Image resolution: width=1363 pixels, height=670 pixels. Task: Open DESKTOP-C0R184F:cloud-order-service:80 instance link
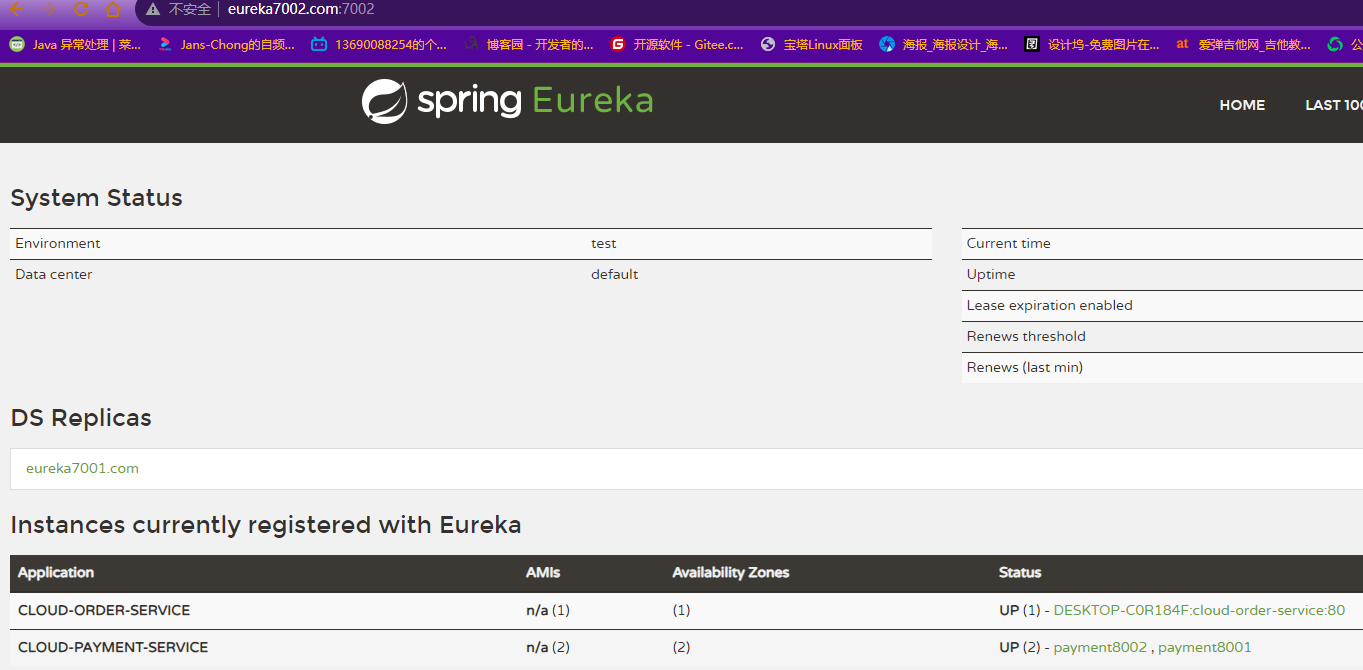[x=1199, y=610]
